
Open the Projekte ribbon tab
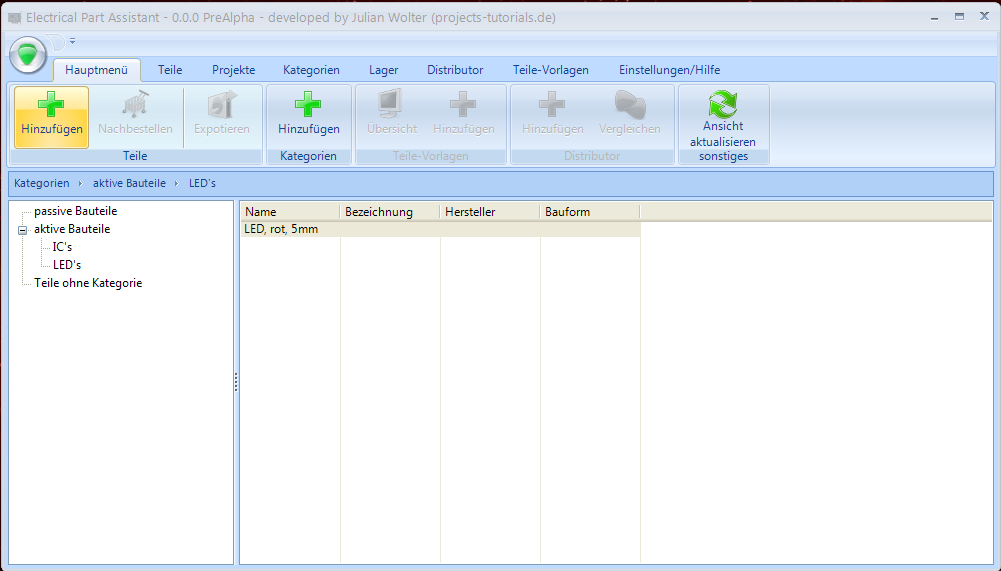(234, 70)
